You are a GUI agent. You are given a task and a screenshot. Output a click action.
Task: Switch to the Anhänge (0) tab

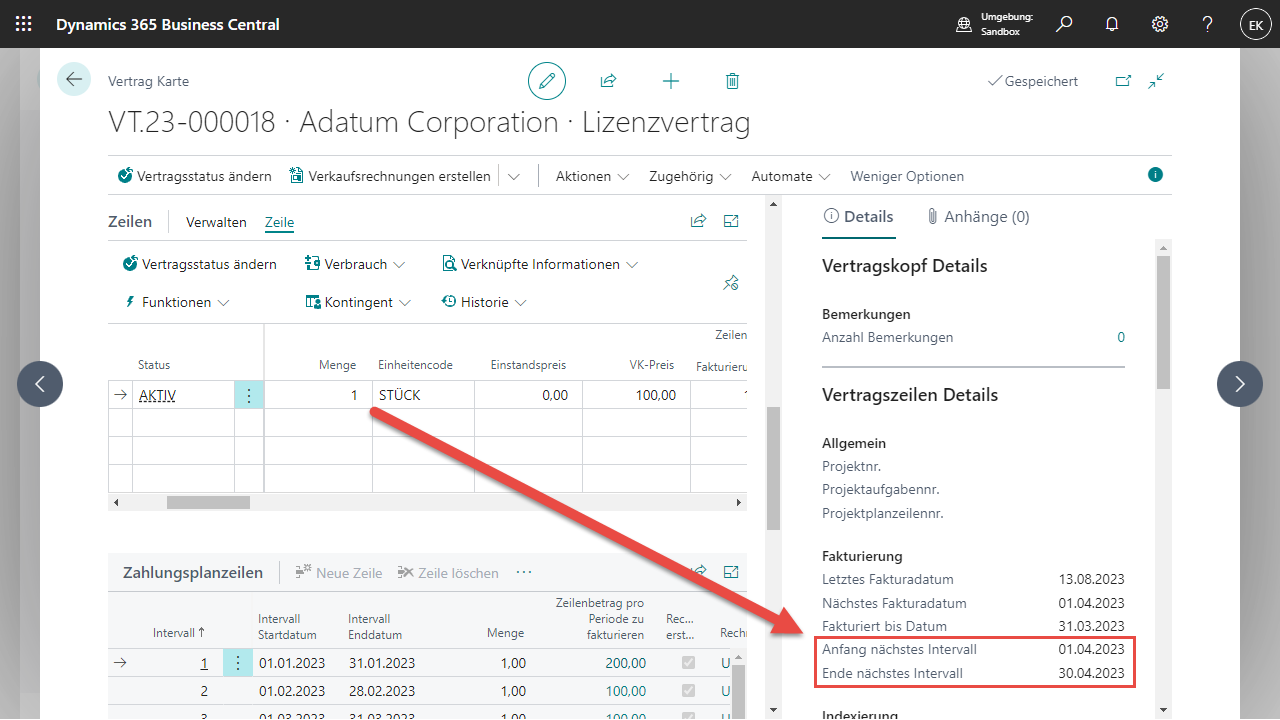pyautogui.click(x=976, y=216)
